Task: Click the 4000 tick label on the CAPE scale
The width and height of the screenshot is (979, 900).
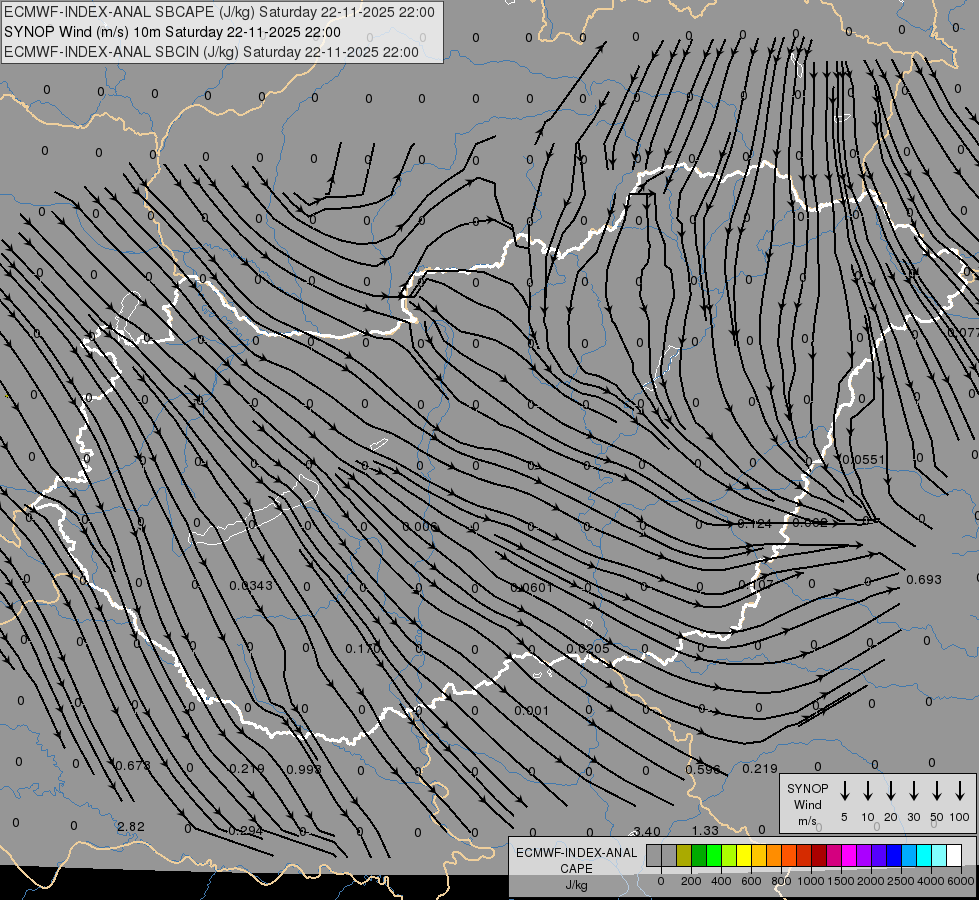Action: 930,881
